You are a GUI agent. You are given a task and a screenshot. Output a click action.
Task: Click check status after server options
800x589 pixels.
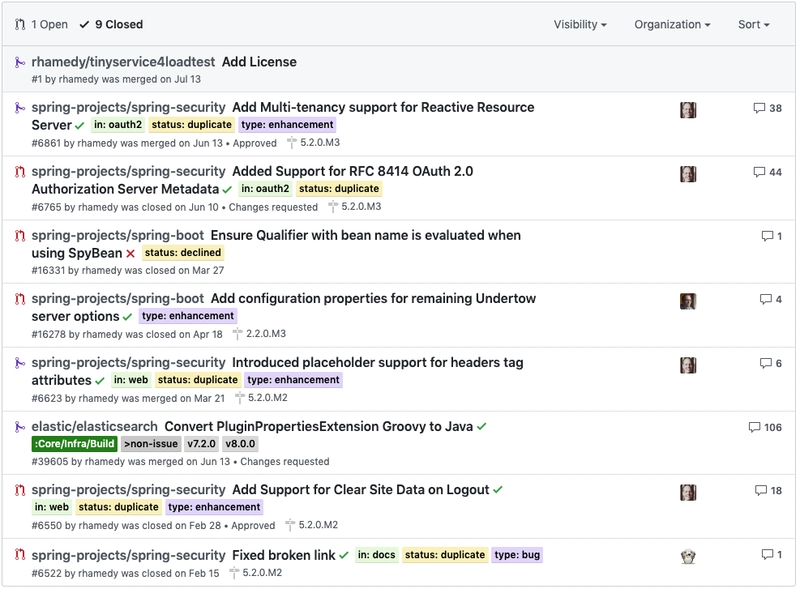(128, 317)
